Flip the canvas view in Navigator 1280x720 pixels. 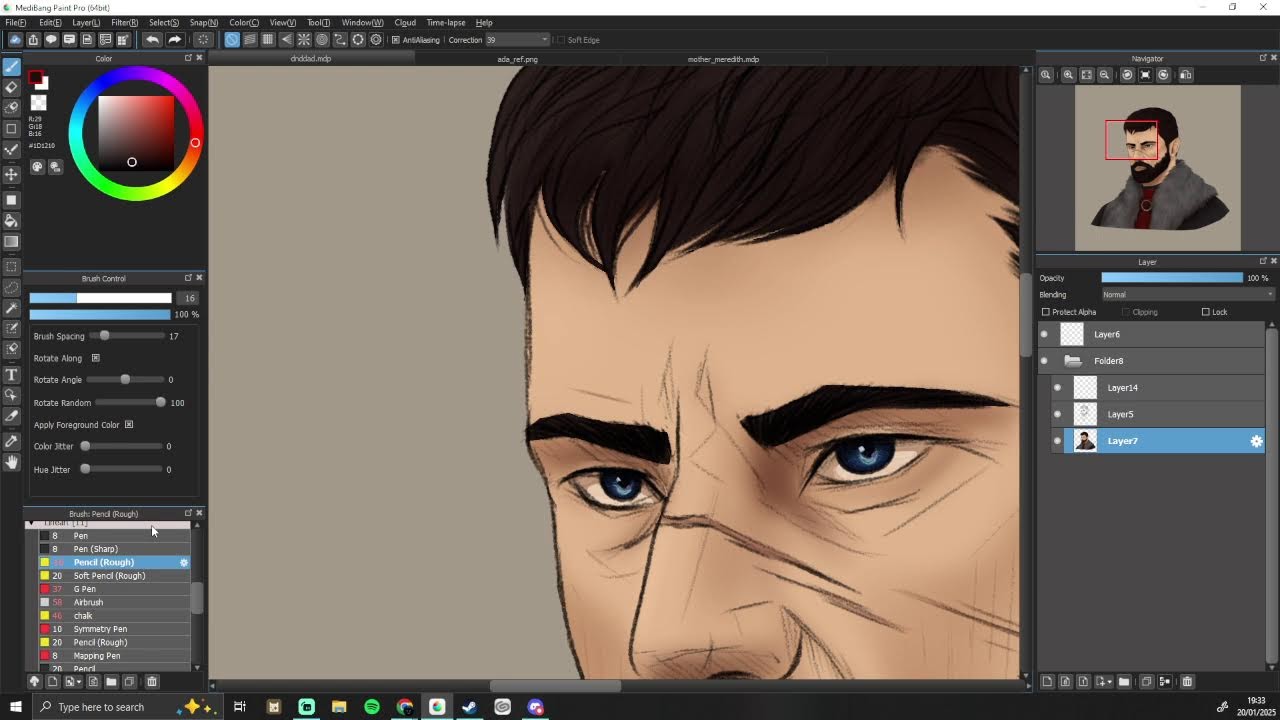coord(1186,75)
